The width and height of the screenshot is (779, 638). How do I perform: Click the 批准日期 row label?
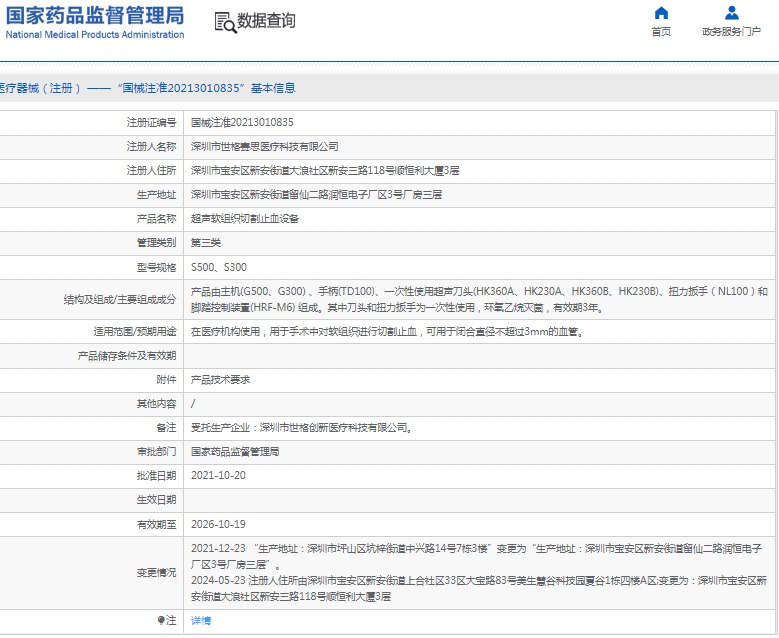coord(156,476)
